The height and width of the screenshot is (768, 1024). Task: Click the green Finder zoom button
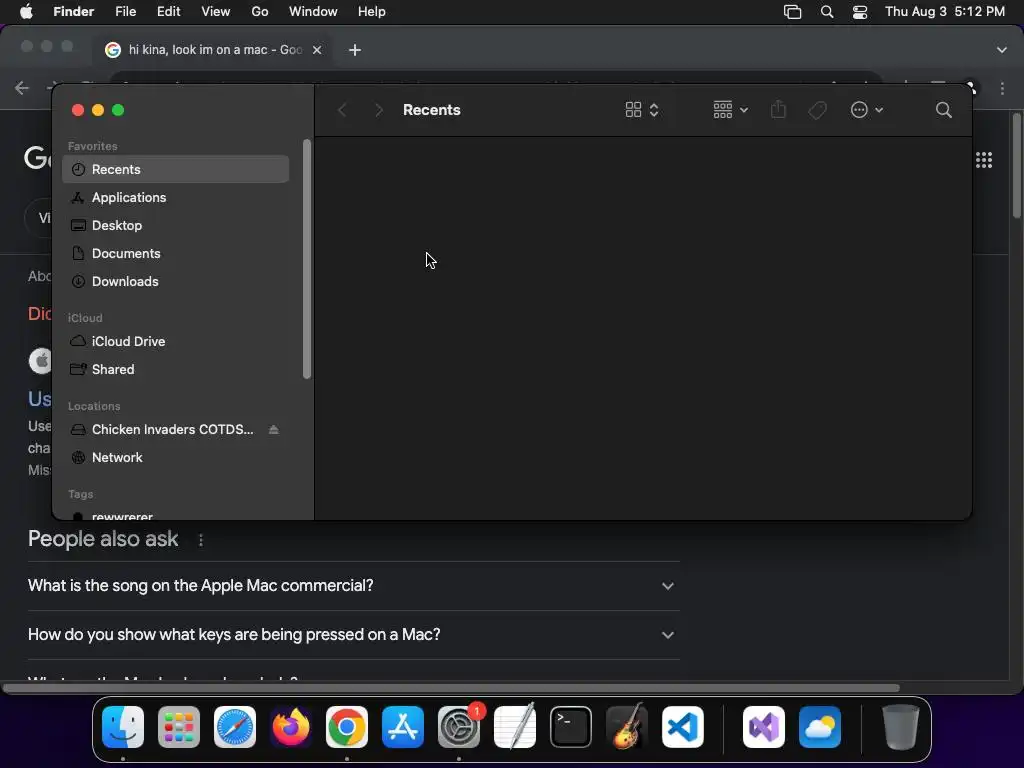click(118, 110)
